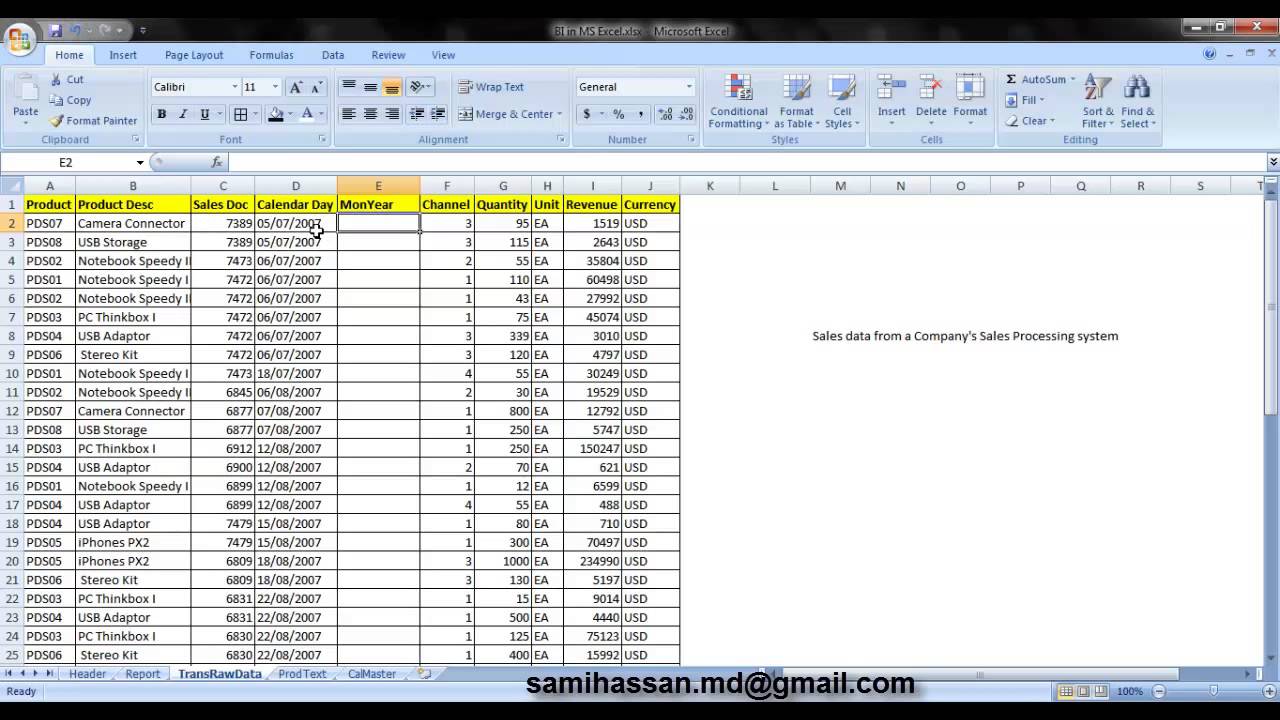This screenshot has width=1280, height=720.
Task: Expand the Name Box dropdown arrow
Action: coord(140,162)
